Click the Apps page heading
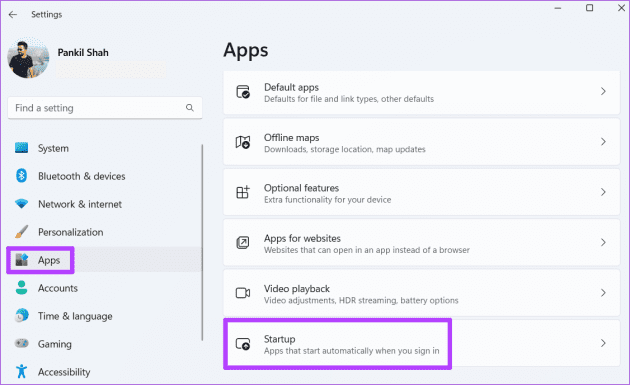Viewport: 630px width, 385px height. pyautogui.click(x=245, y=51)
